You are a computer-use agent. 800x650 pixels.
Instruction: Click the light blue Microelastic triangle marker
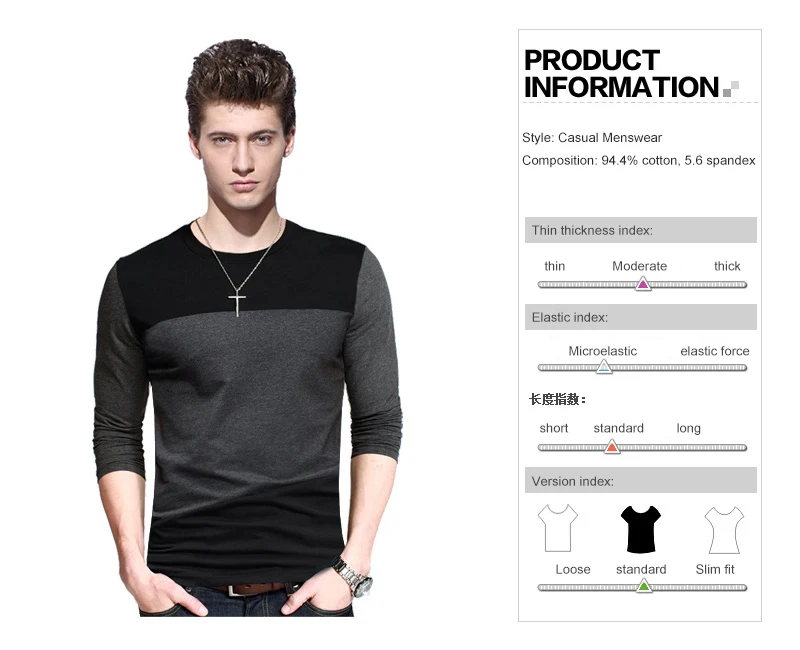tap(604, 367)
